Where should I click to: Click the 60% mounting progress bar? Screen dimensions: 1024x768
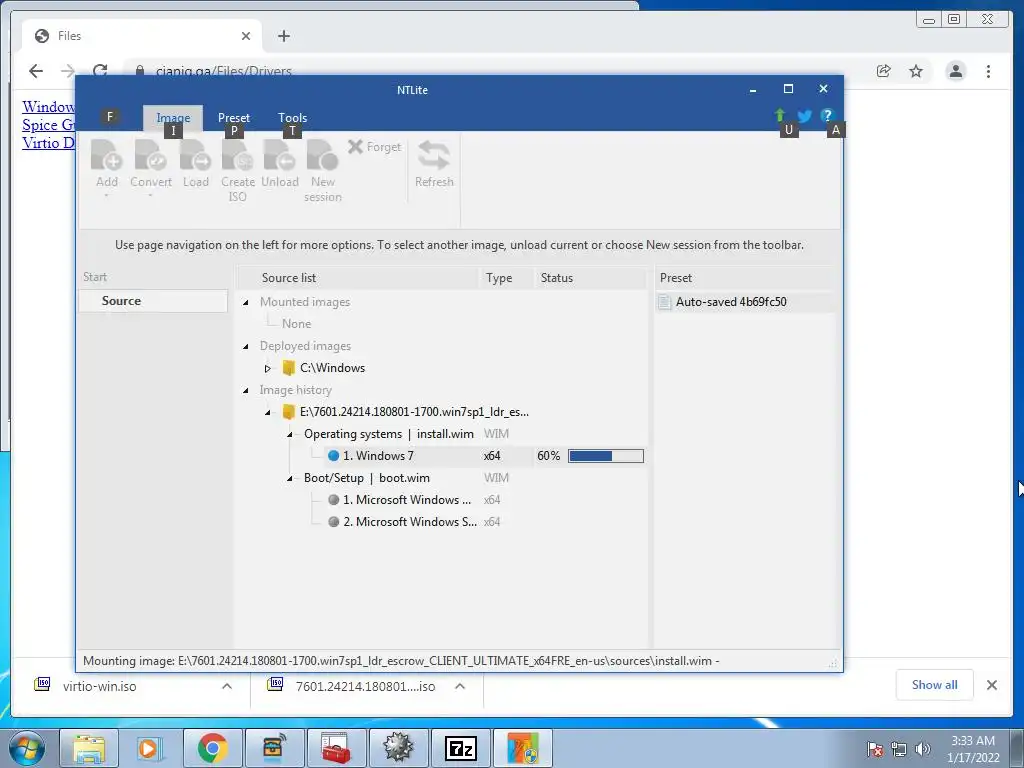(x=606, y=456)
